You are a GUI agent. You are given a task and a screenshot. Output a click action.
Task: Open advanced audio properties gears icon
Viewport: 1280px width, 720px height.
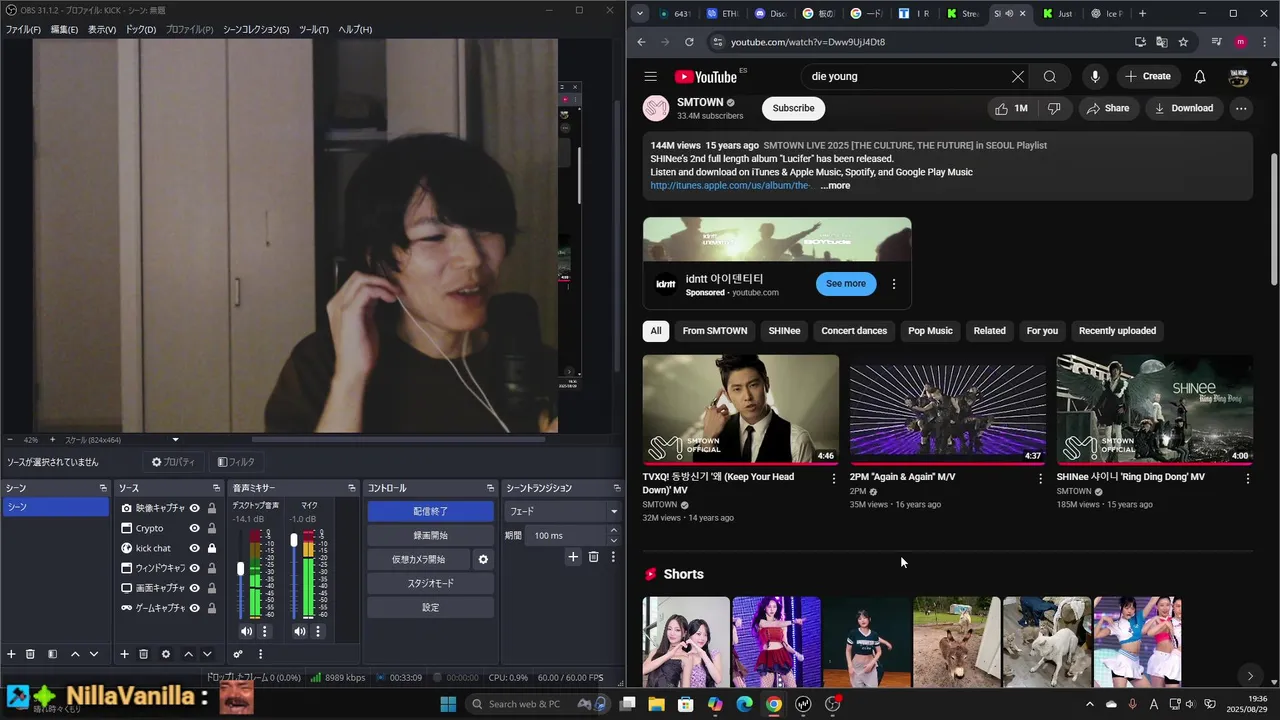[x=238, y=654]
